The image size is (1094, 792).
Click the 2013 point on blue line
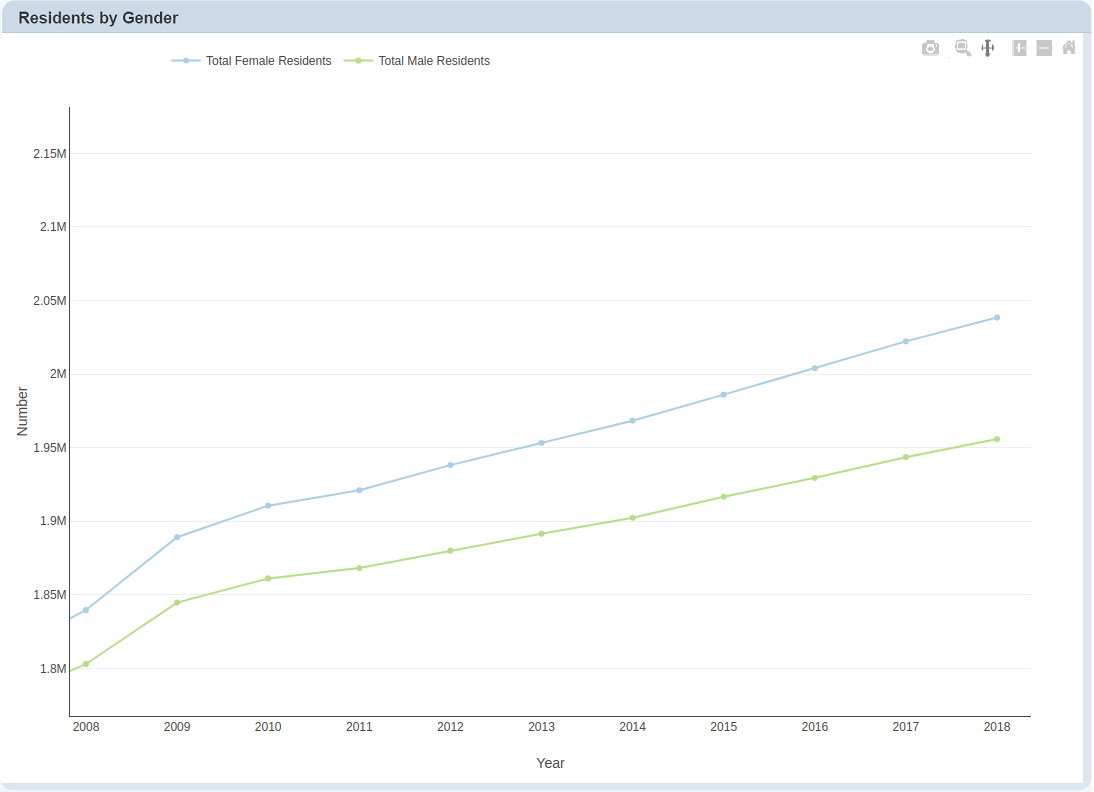click(542, 443)
